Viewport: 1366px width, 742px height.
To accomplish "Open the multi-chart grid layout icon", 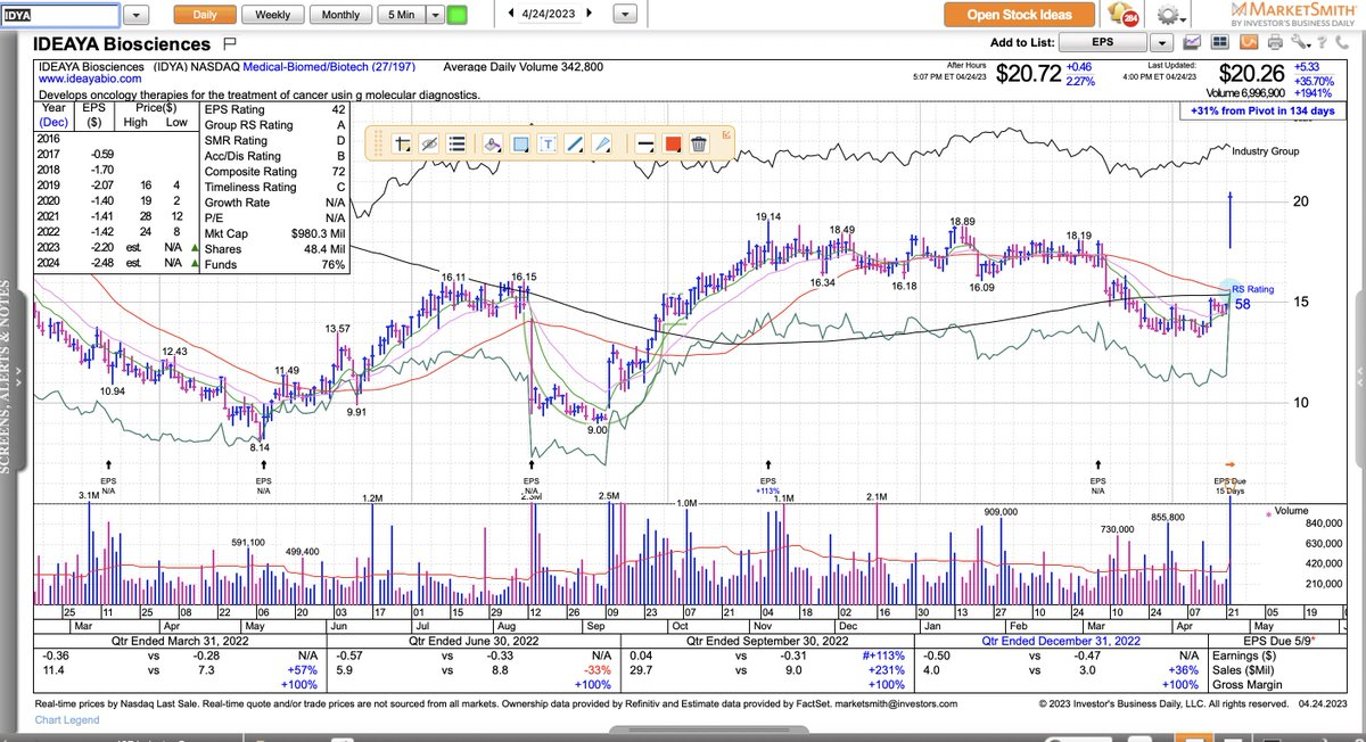I will pos(1219,42).
